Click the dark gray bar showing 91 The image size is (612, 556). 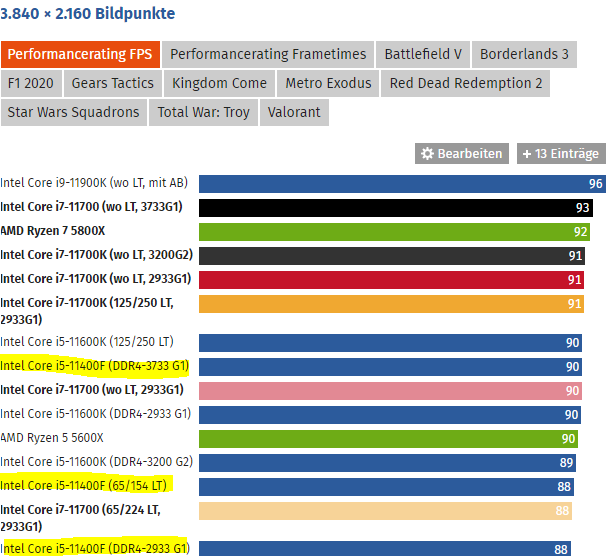pos(392,256)
